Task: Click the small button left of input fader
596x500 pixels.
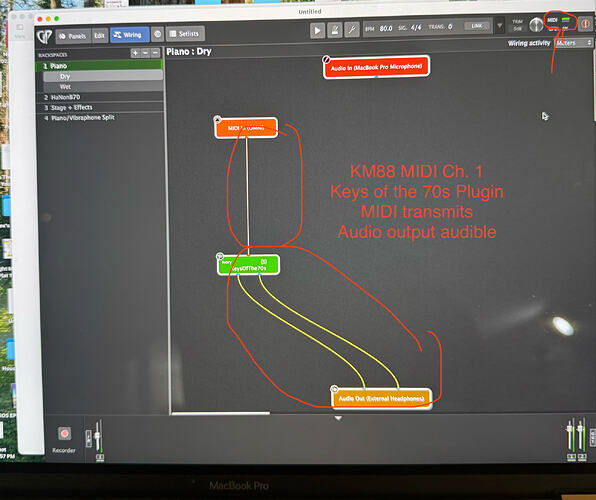Action: point(89,439)
